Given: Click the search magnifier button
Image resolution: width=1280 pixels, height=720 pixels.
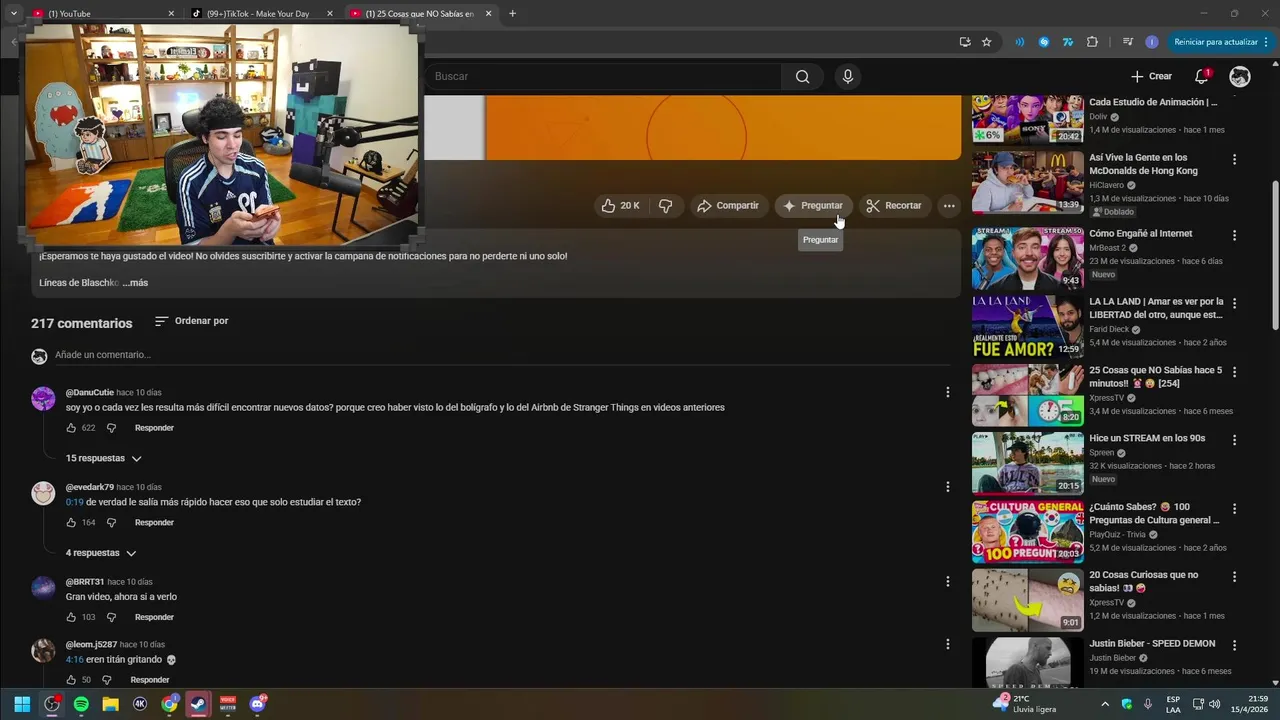Looking at the screenshot, I should [802, 77].
